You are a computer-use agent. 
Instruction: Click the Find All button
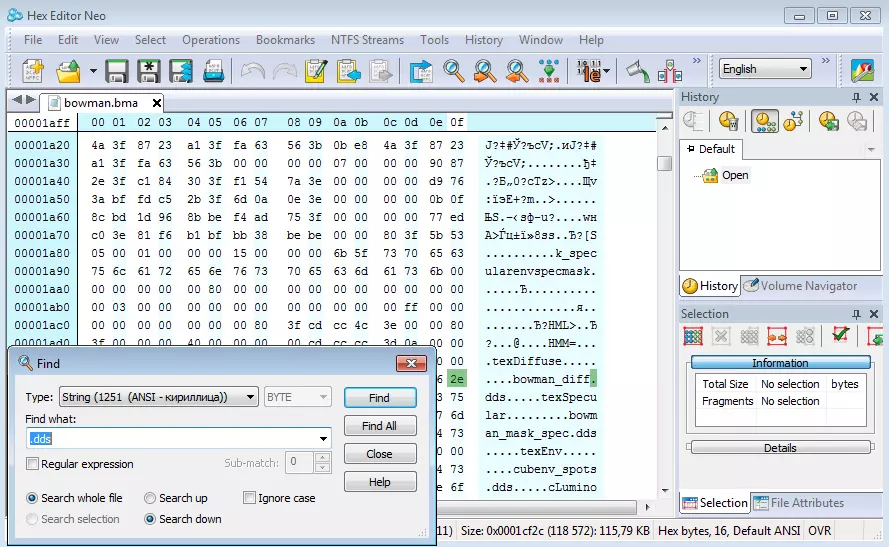point(379,426)
